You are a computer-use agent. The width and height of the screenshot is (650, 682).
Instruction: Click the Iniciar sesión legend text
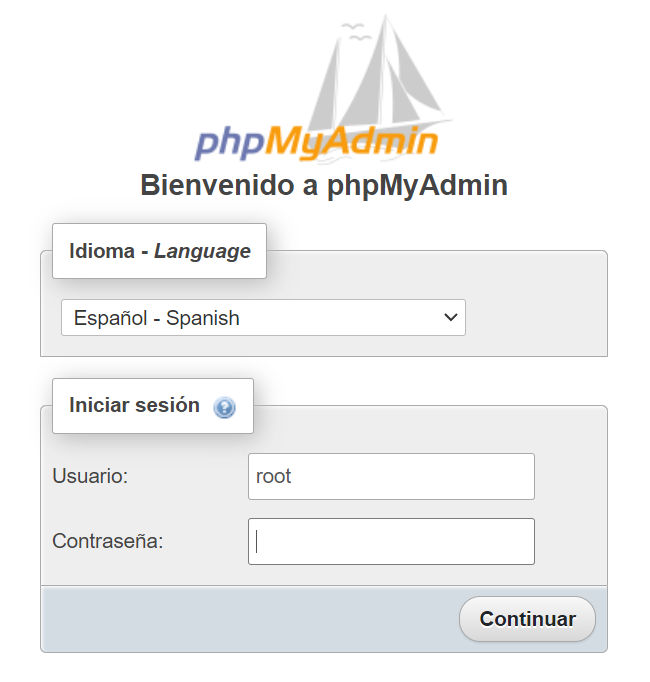pyautogui.click(x=134, y=405)
